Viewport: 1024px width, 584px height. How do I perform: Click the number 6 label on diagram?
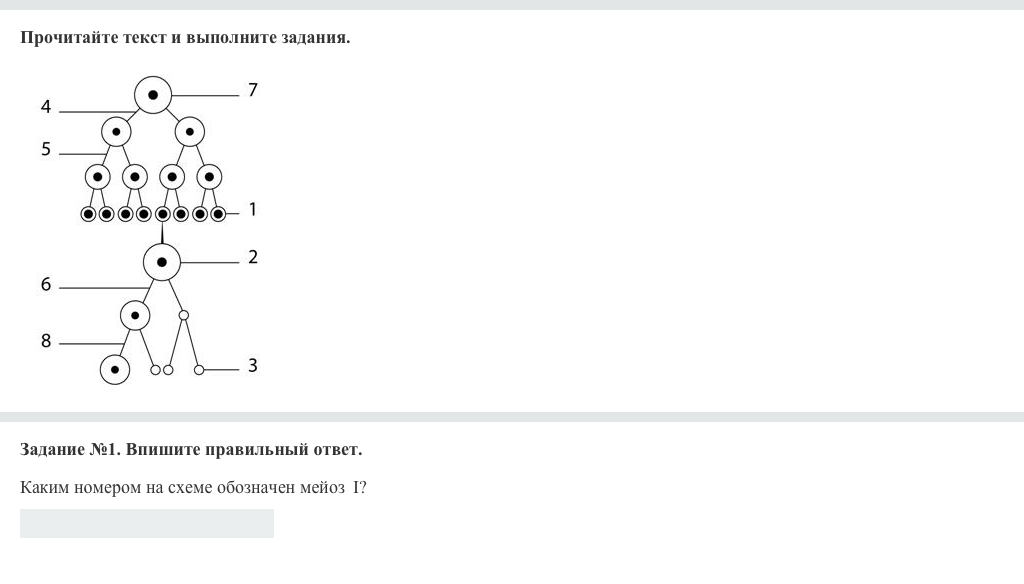pyautogui.click(x=46, y=285)
